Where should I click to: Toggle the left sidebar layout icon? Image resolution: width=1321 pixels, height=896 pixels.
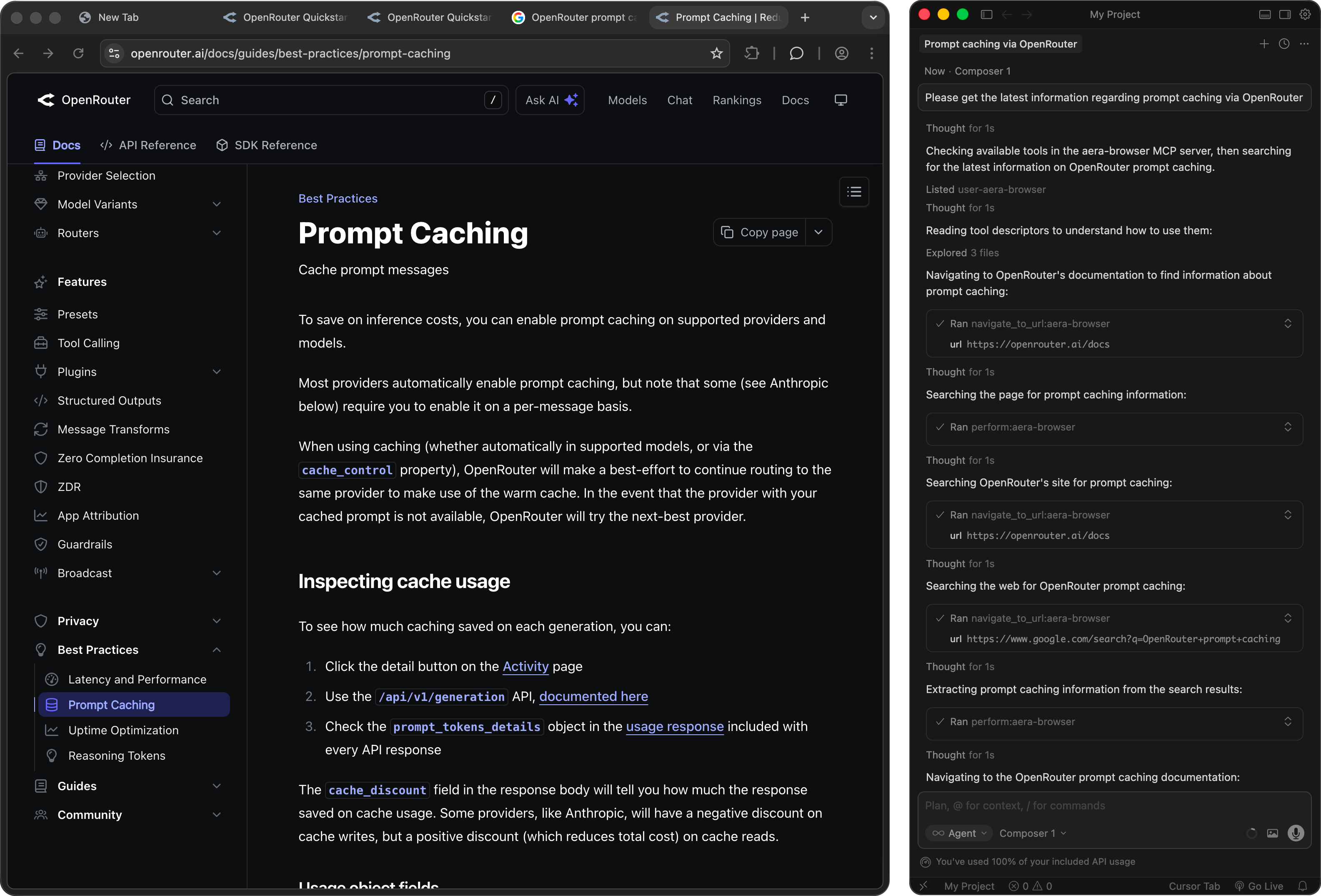[987, 14]
